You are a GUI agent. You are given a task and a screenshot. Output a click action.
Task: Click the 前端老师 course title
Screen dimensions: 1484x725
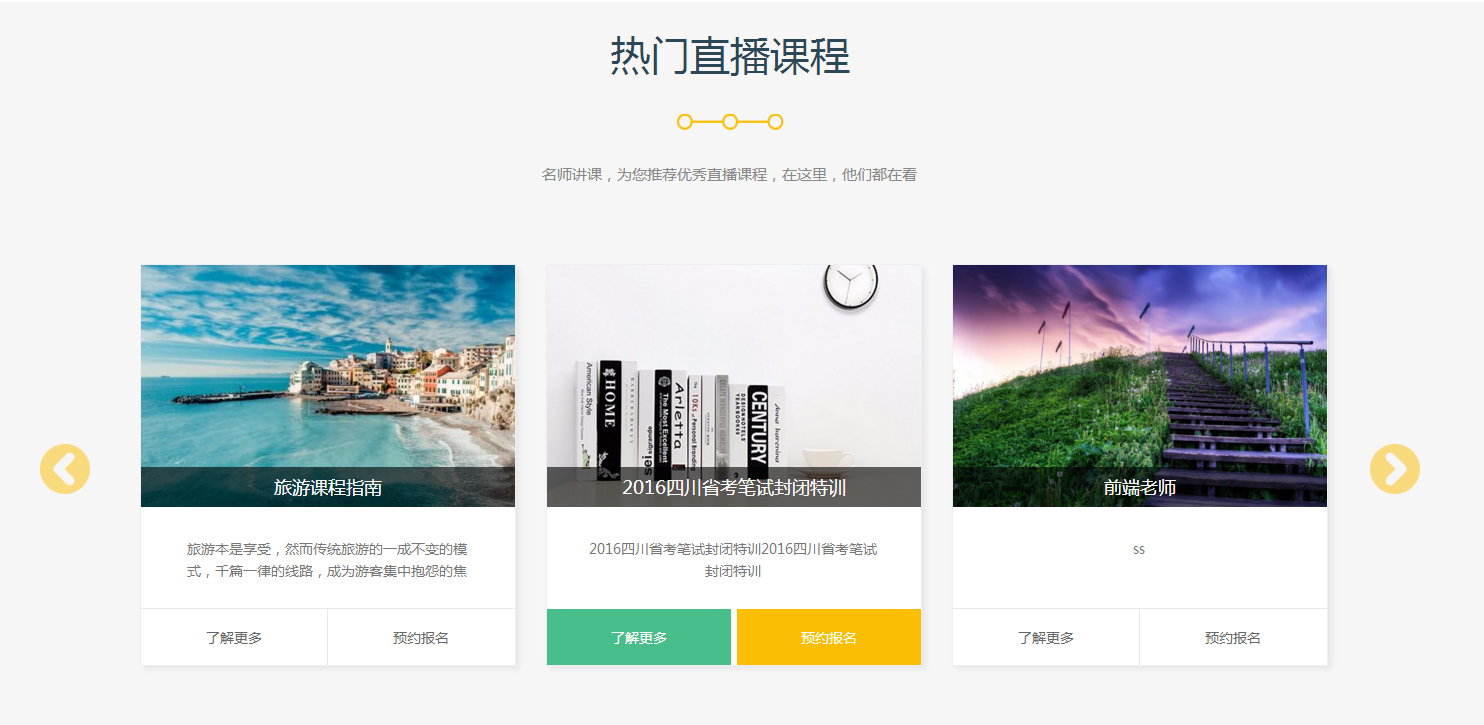(x=1140, y=488)
